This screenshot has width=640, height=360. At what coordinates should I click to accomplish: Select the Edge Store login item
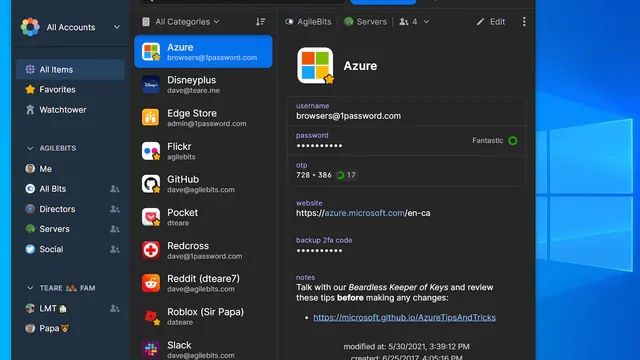[203, 118]
